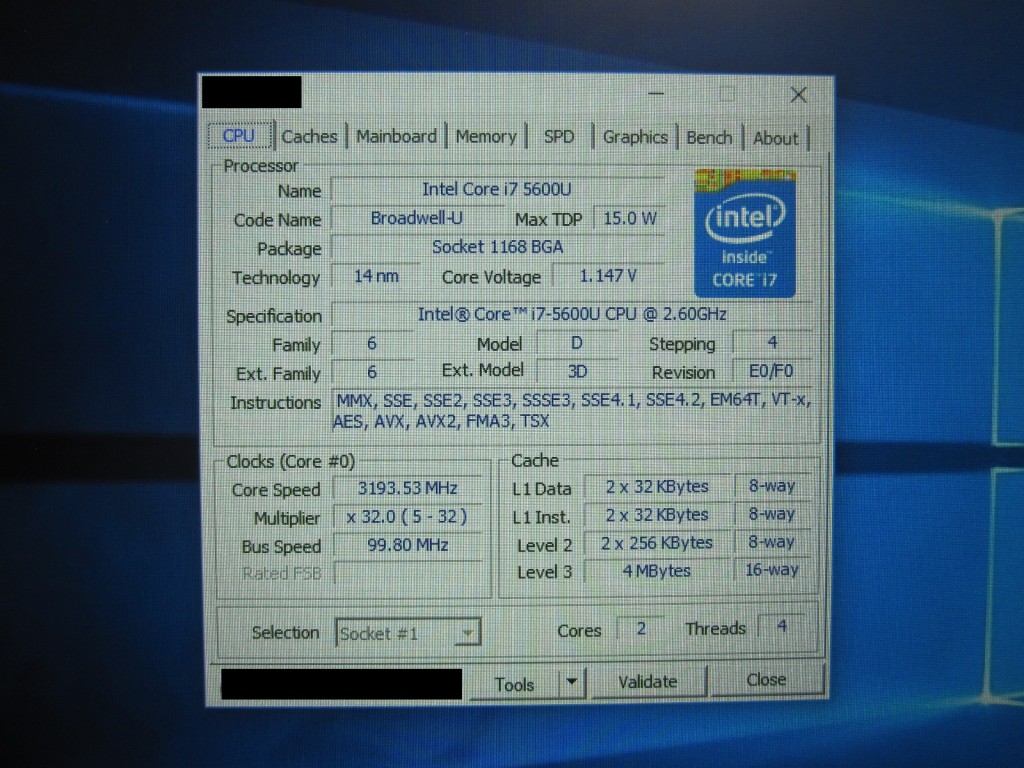1024x768 pixels.
Task: Click the Stepping value 4
Action: 773,342
